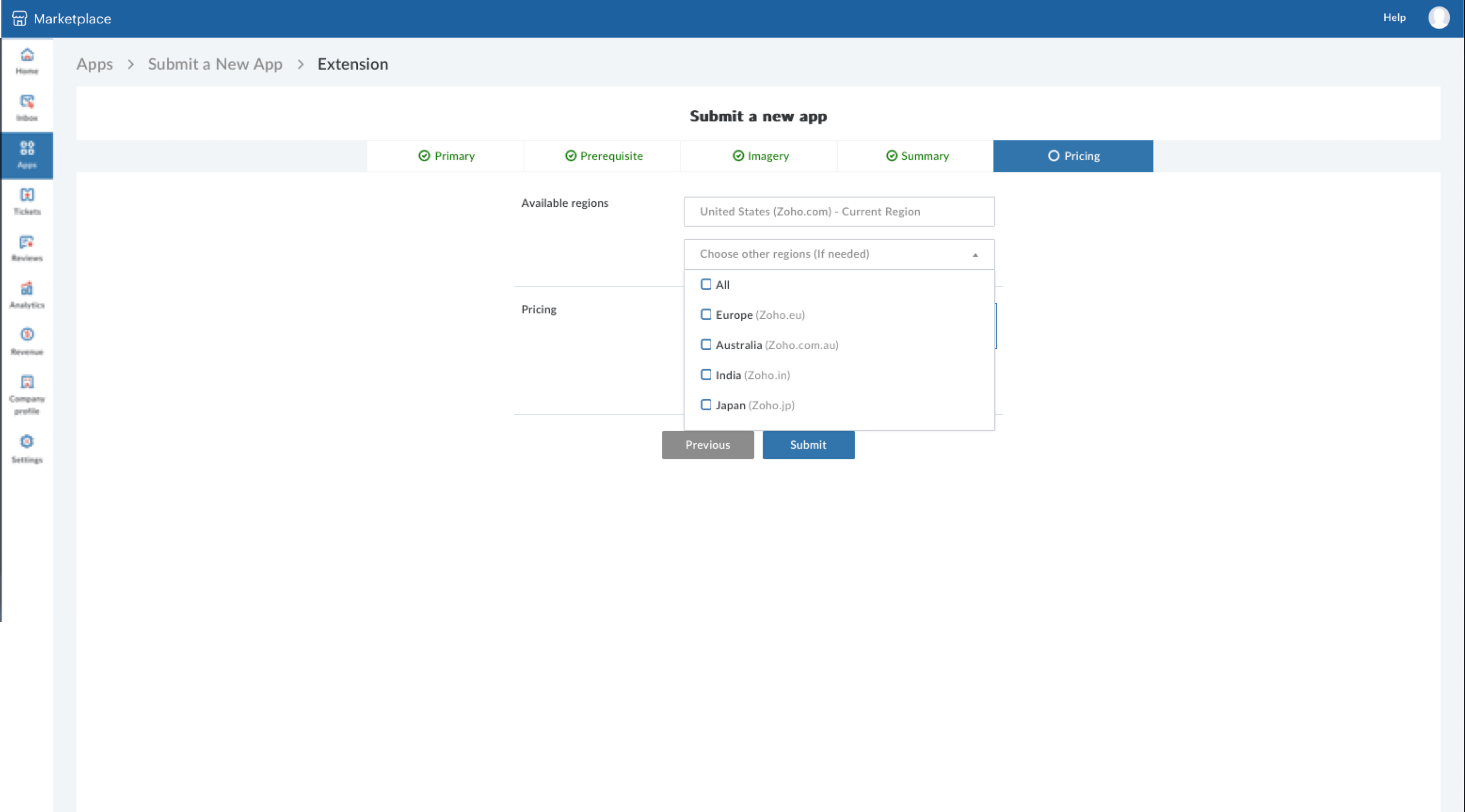The image size is (1465, 812).
Task: Check the All regions checkbox
Action: [706, 284]
